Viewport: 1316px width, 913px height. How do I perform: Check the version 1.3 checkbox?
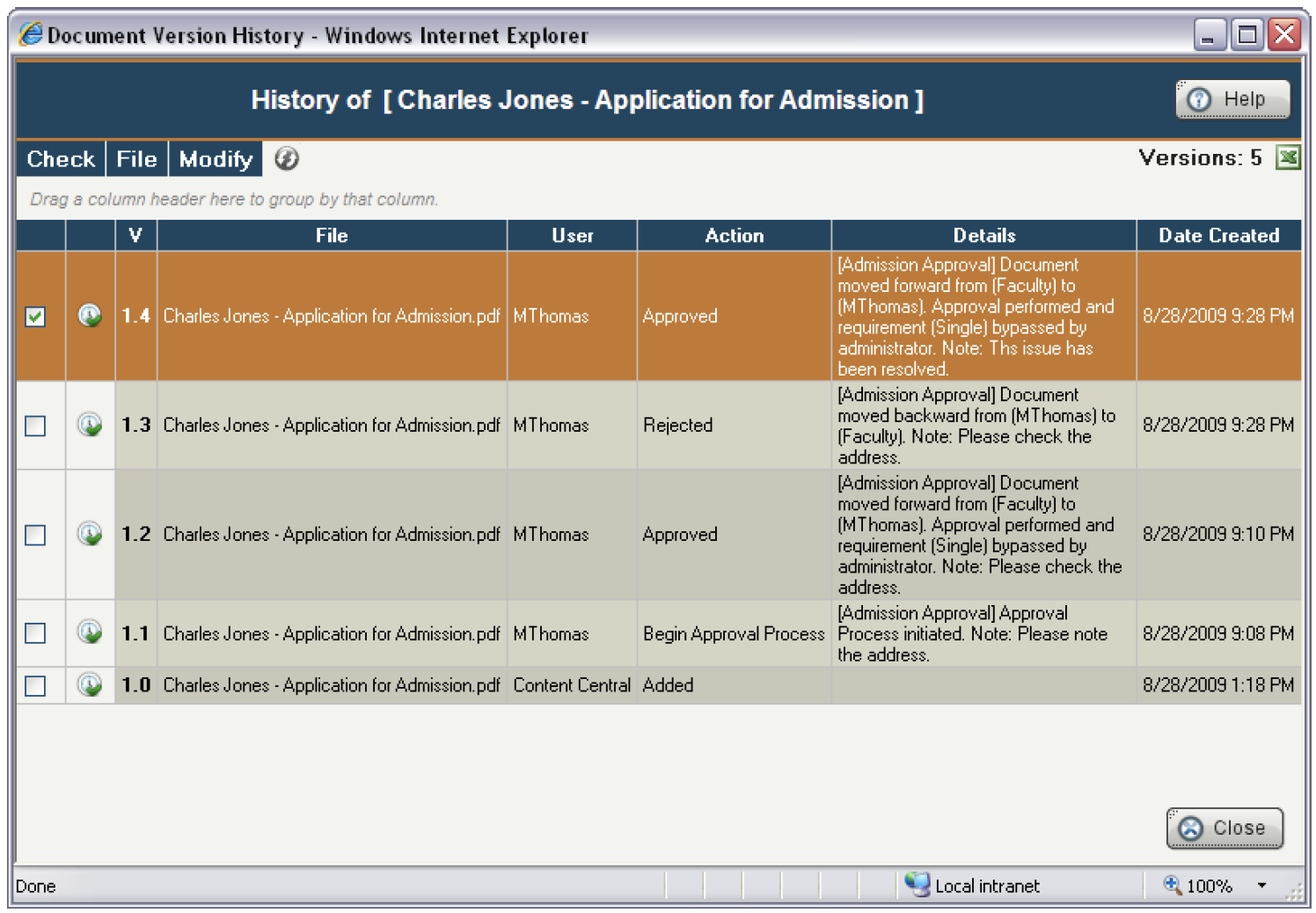tap(35, 426)
